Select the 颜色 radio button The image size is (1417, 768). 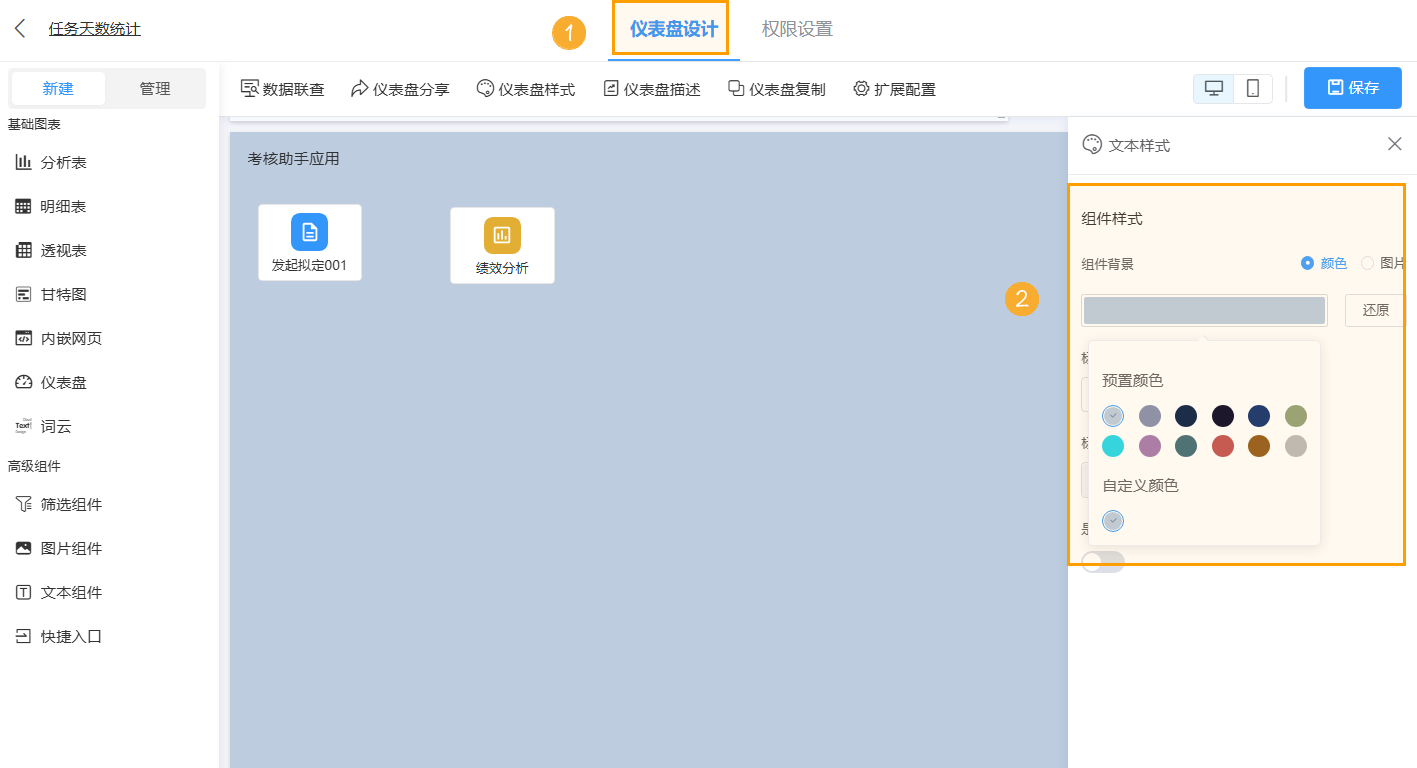(x=1309, y=263)
